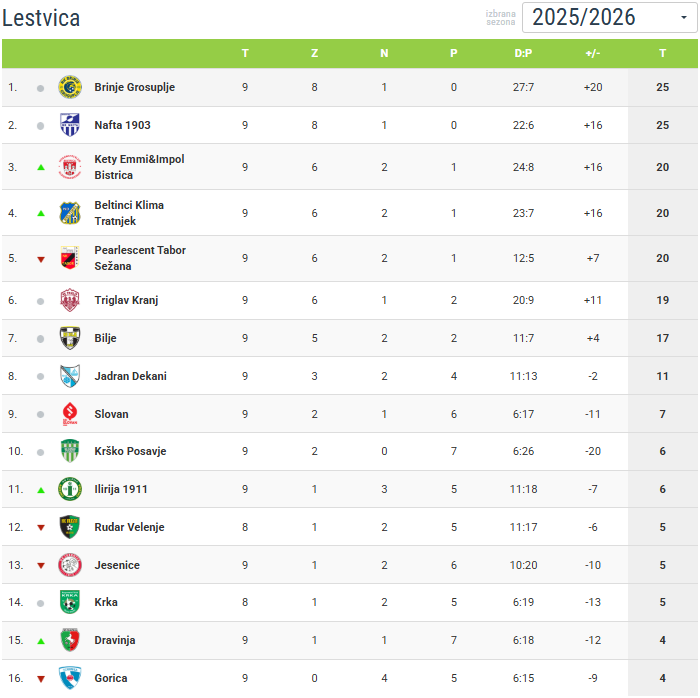700x698 pixels.
Task: Open the Beltinci Klima Tratnjek team page
Action: coord(129,213)
